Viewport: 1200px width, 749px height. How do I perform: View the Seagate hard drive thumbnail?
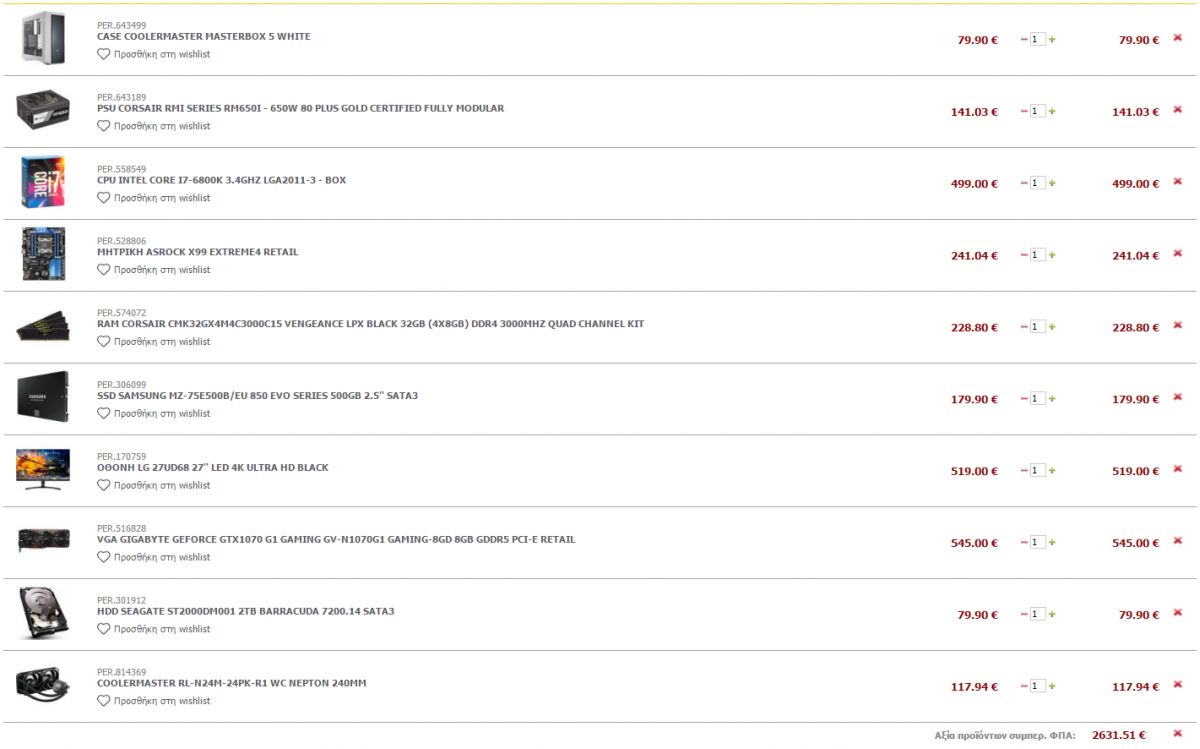tap(43, 613)
